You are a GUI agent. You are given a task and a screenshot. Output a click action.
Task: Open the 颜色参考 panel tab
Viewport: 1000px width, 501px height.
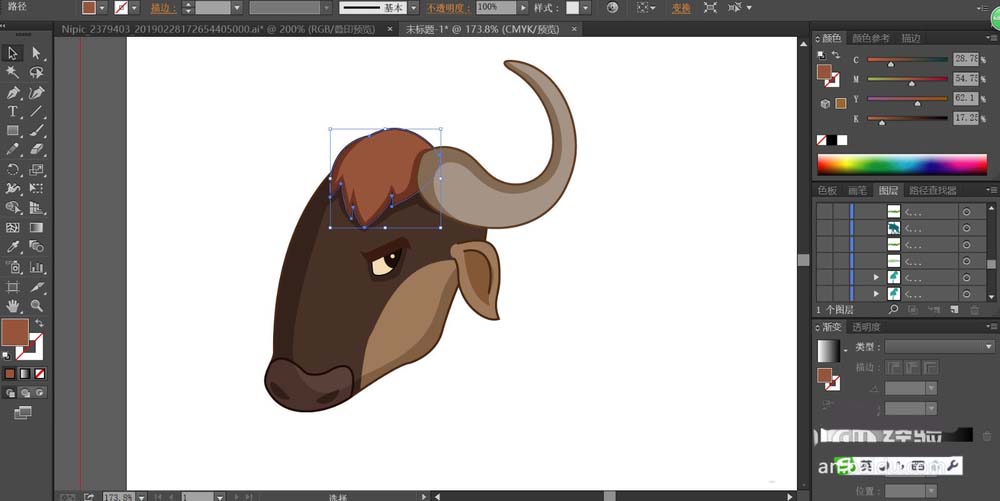pyautogui.click(x=871, y=38)
